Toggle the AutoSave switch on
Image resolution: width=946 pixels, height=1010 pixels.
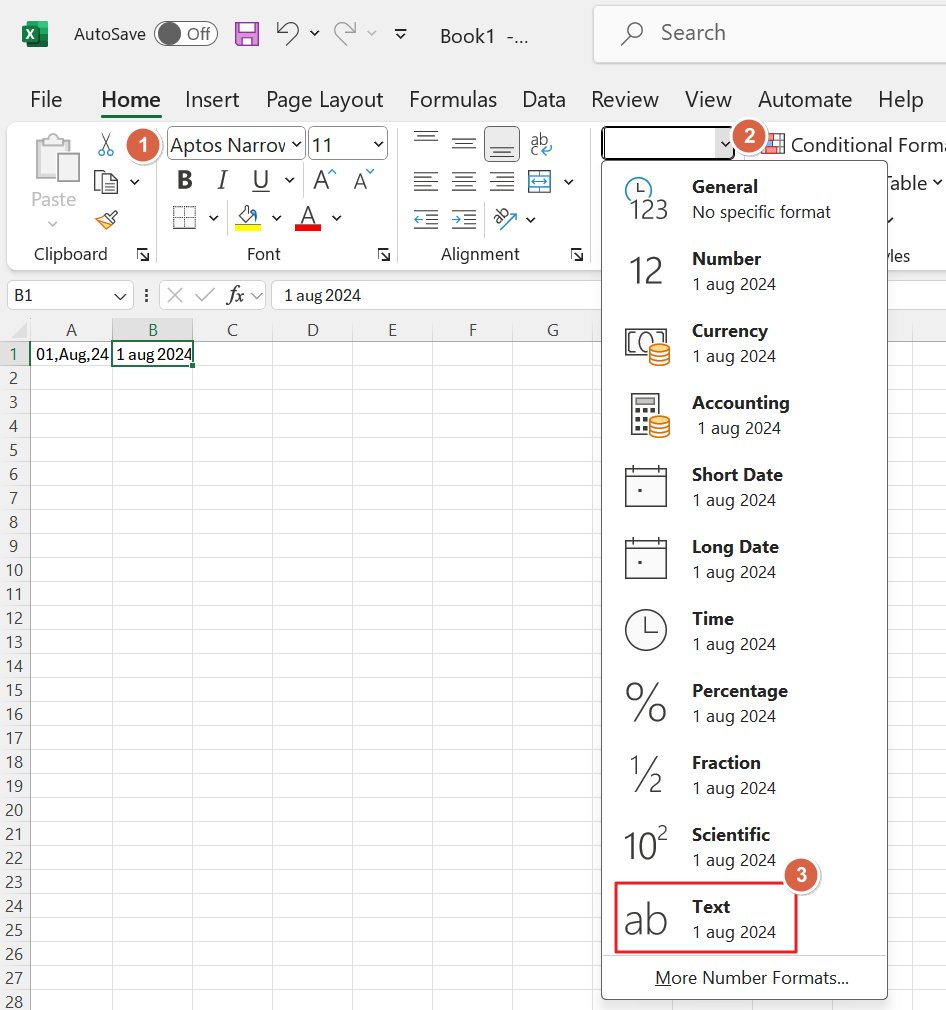185,34
